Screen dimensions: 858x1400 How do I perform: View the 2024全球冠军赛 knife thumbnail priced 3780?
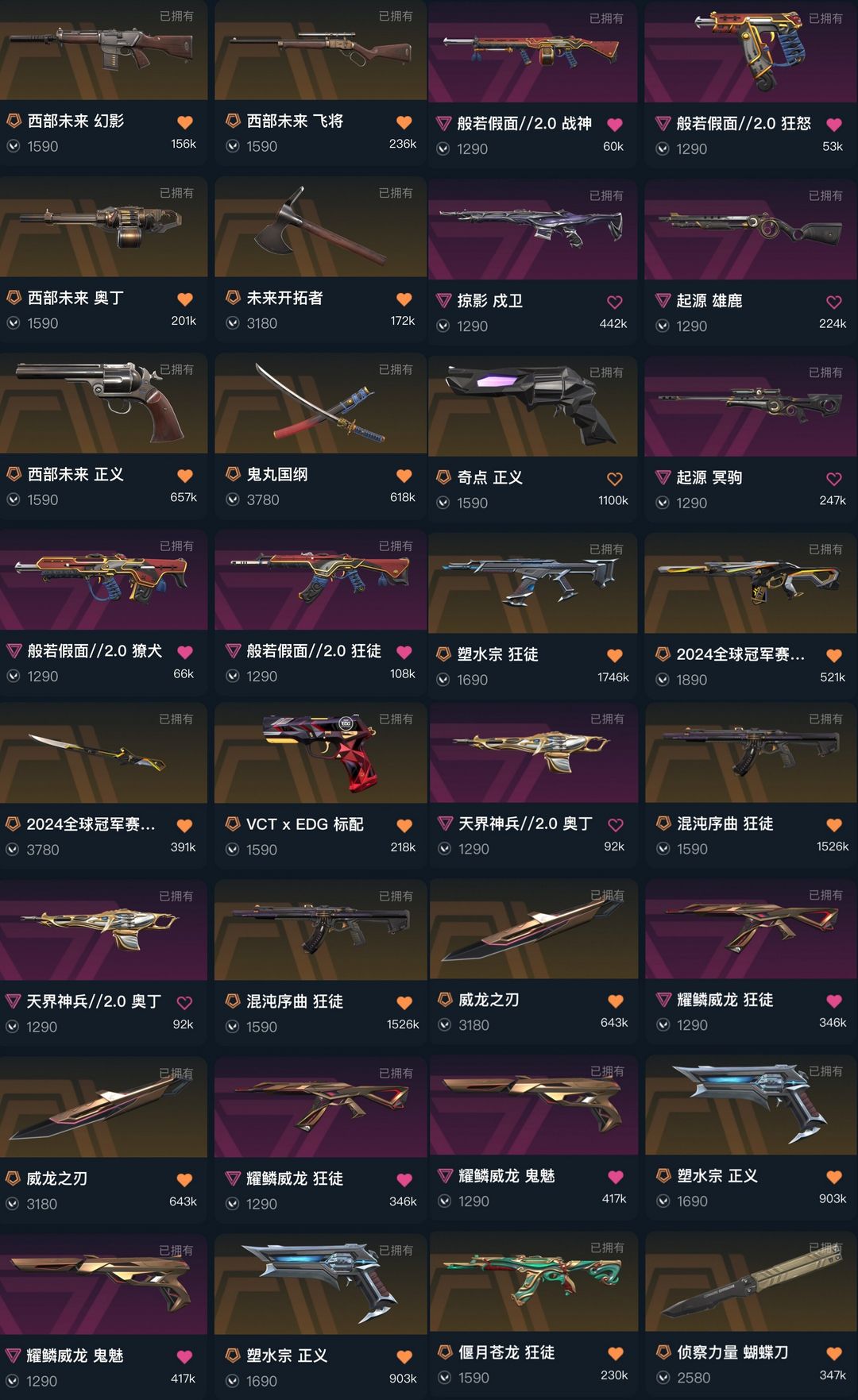(x=103, y=753)
